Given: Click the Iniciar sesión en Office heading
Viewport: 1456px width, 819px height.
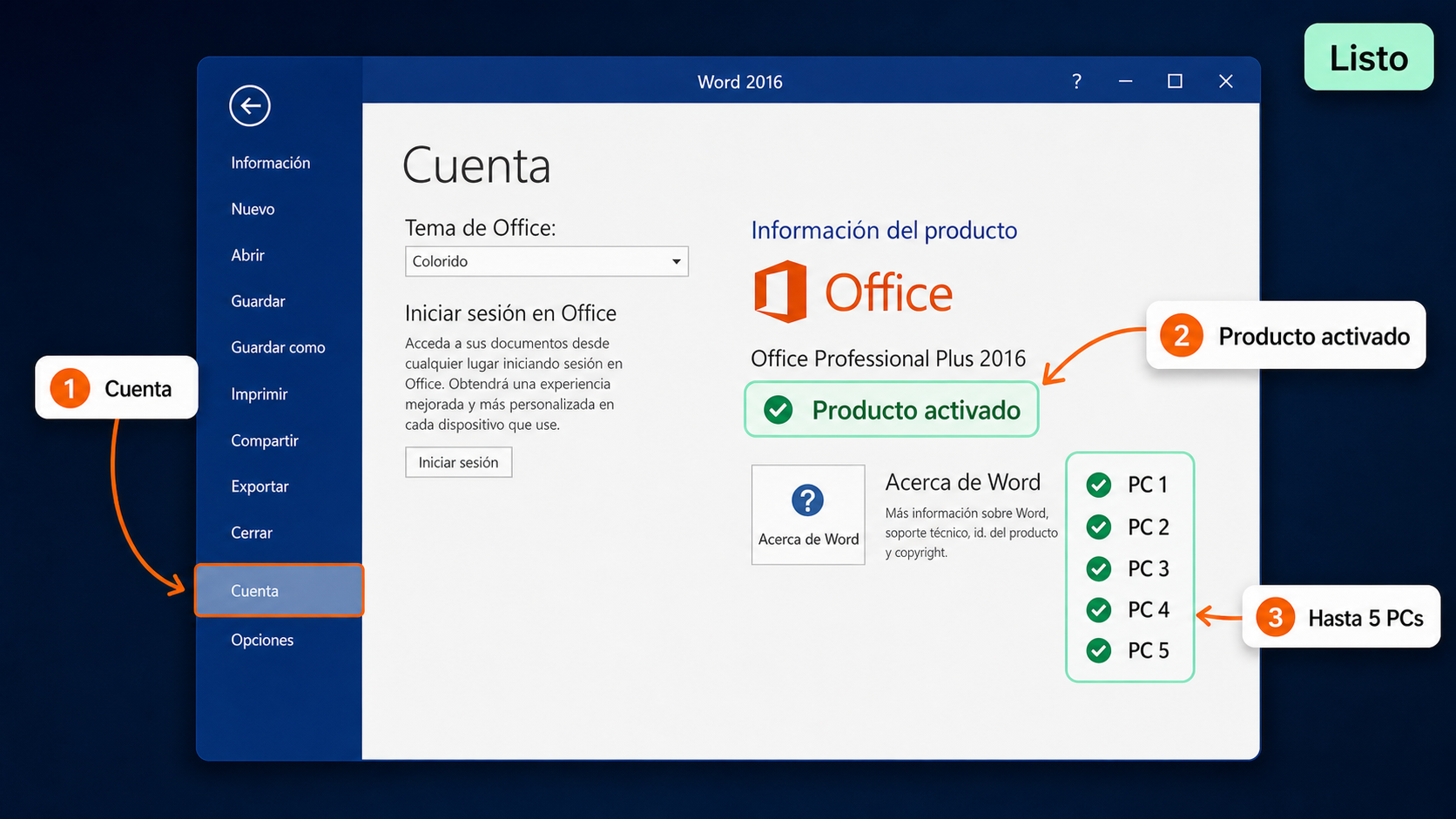Looking at the screenshot, I should (510, 313).
